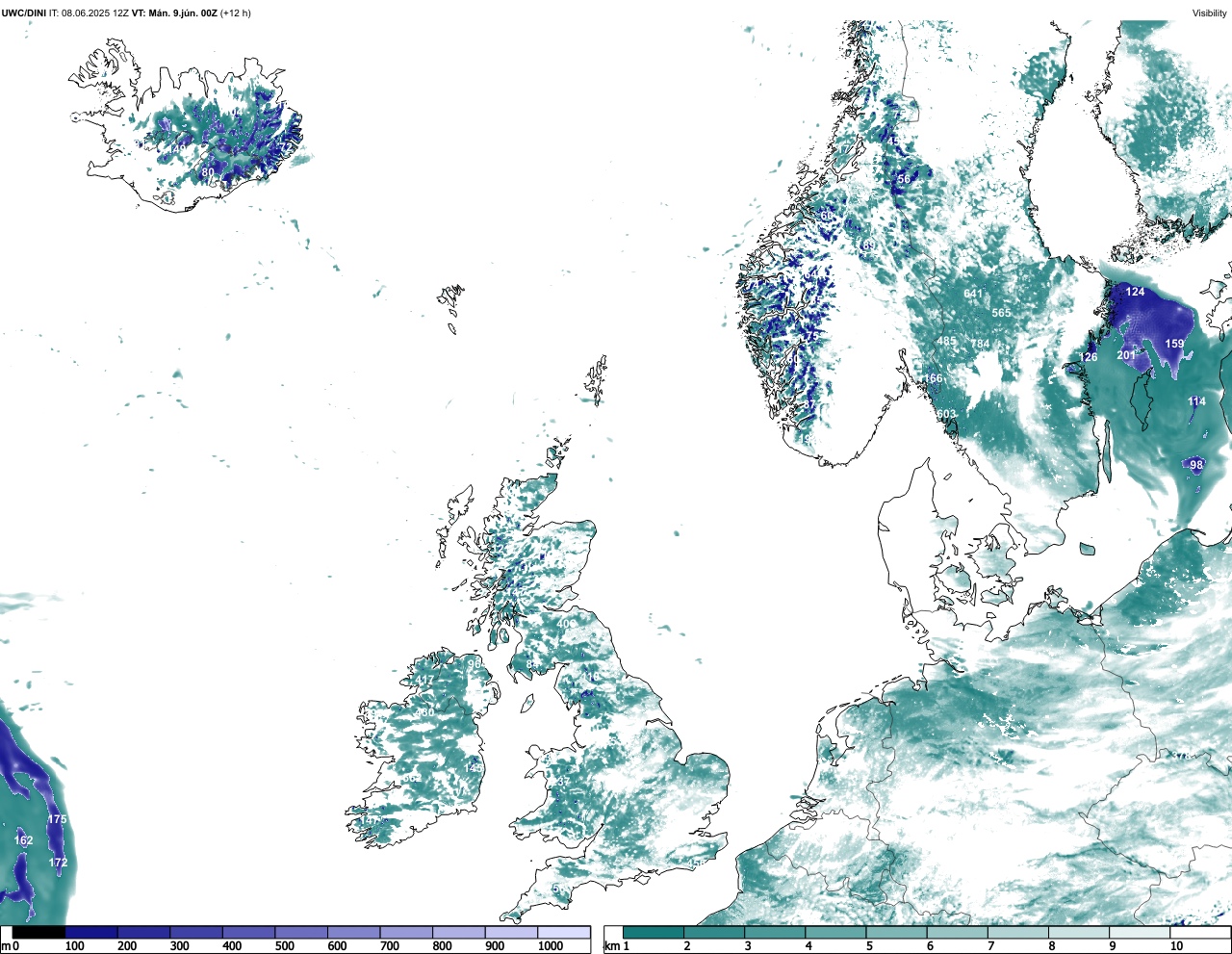Viewport: 1232px width, 954px height.
Task: Click the '1000' label on metre scale
Action: coord(551,946)
